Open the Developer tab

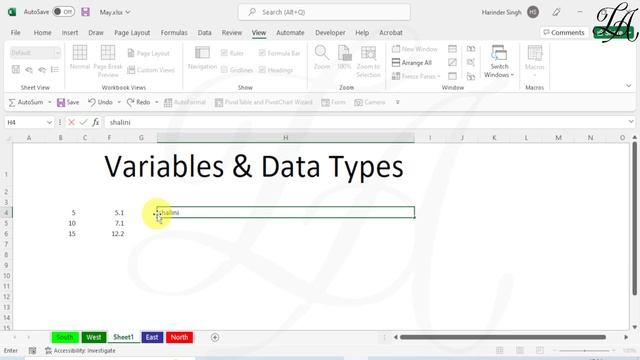coord(330,33)
